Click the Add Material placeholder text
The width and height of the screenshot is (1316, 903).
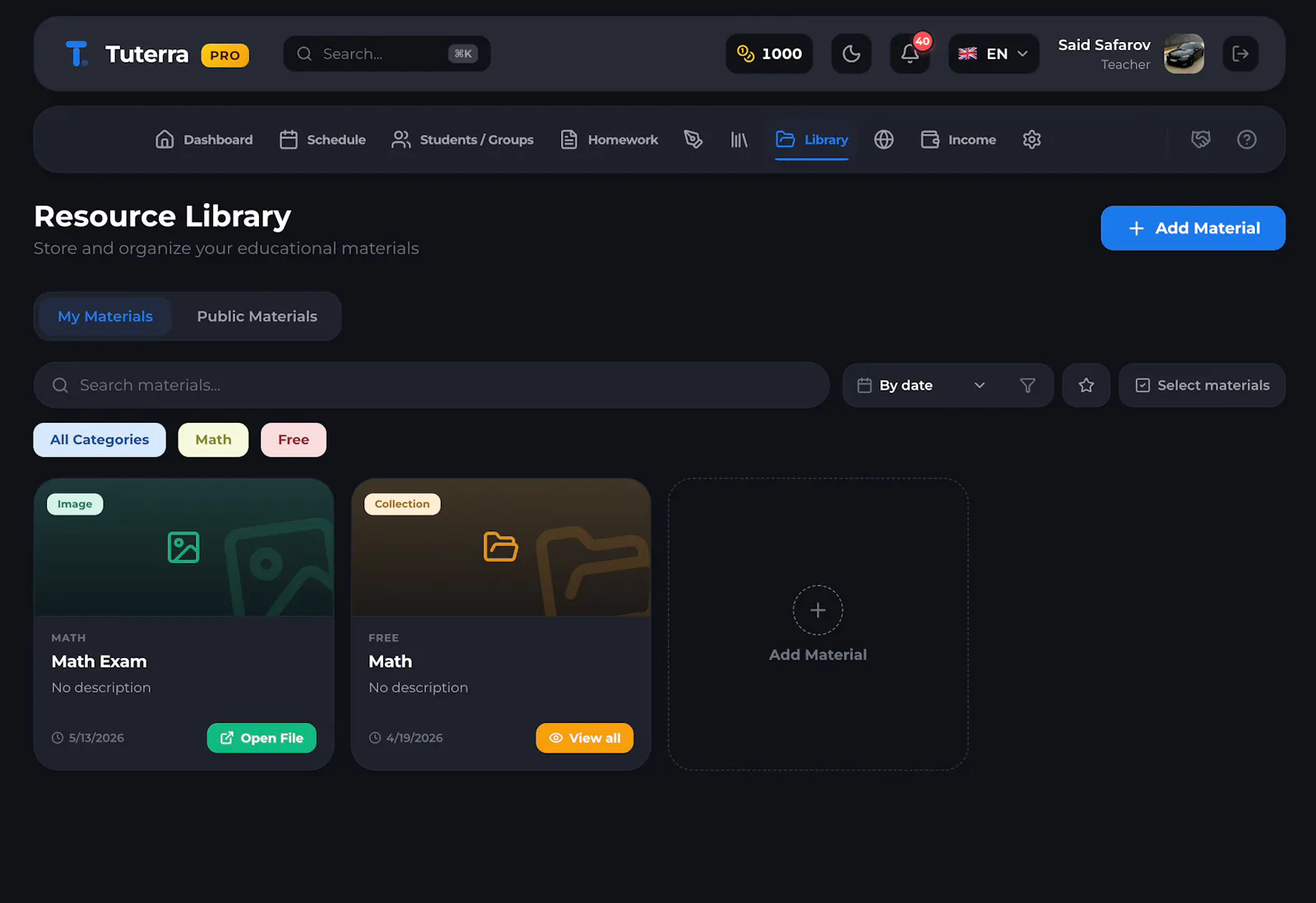[818, 655]
